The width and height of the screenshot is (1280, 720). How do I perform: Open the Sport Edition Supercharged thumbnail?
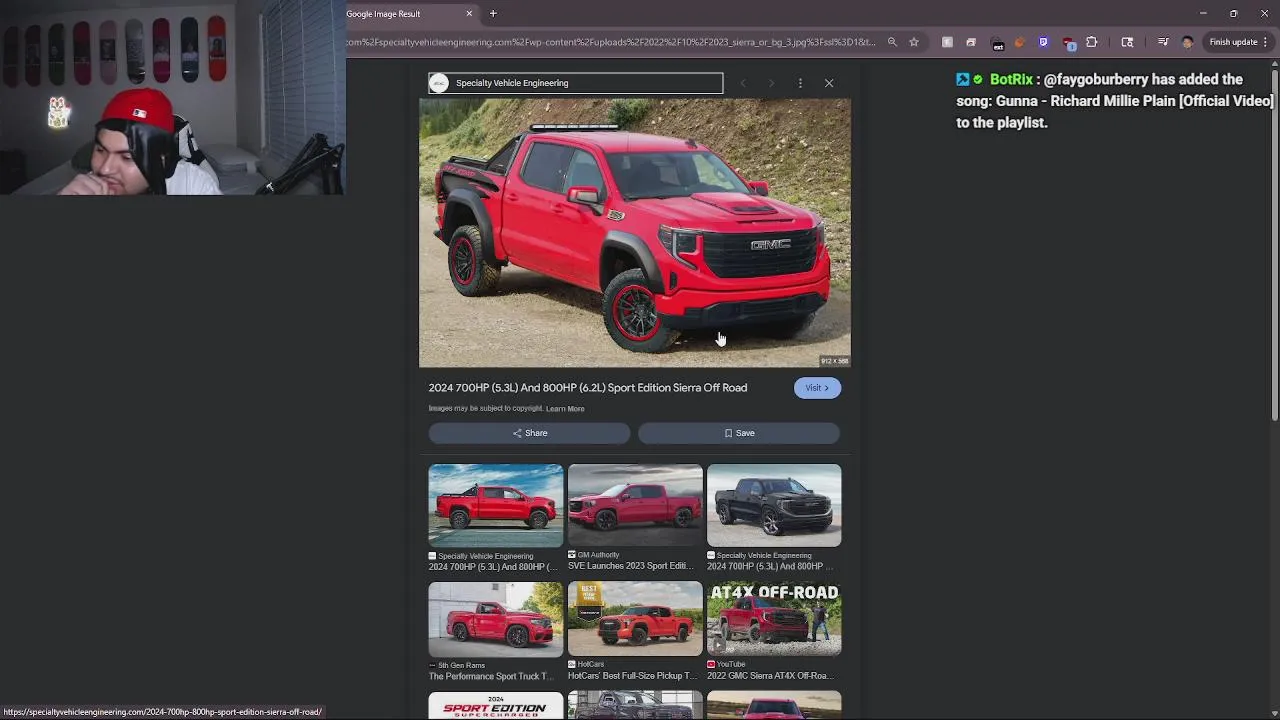pyautogui.click(x=496, y=706)
